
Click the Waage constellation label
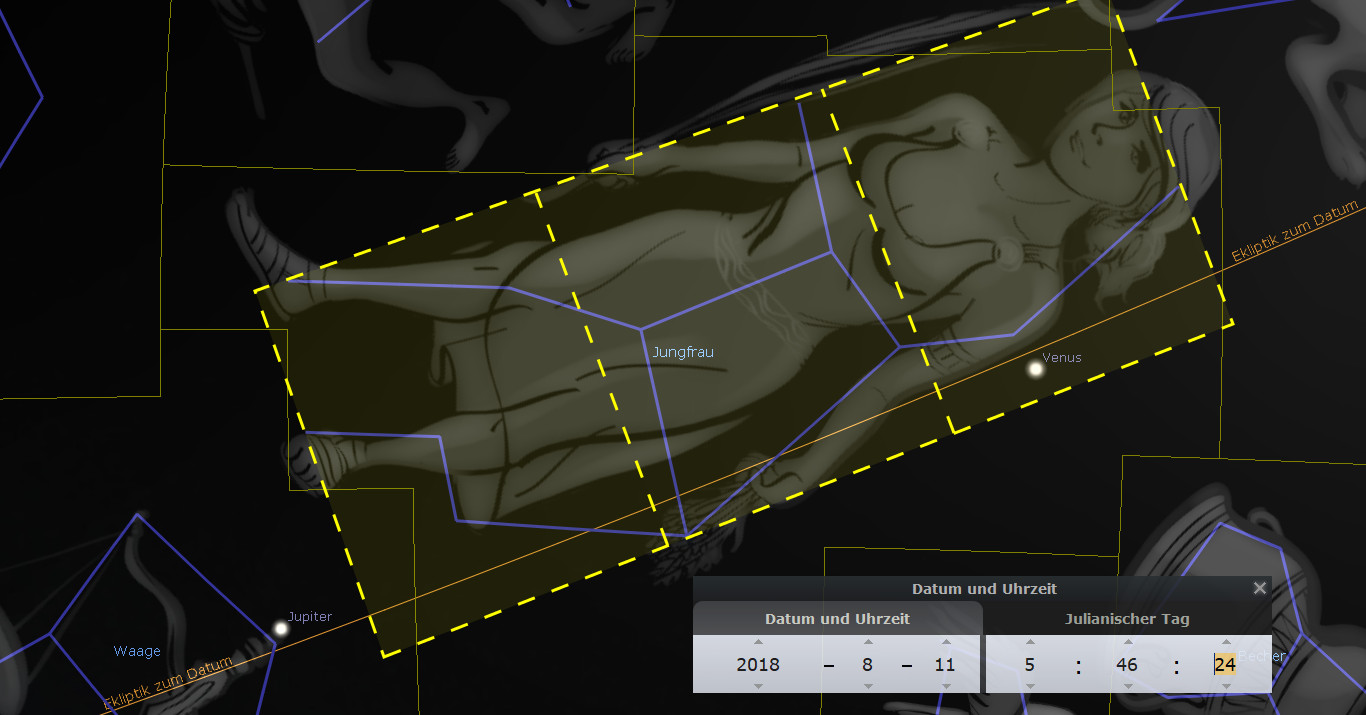[x=137, y=651]
